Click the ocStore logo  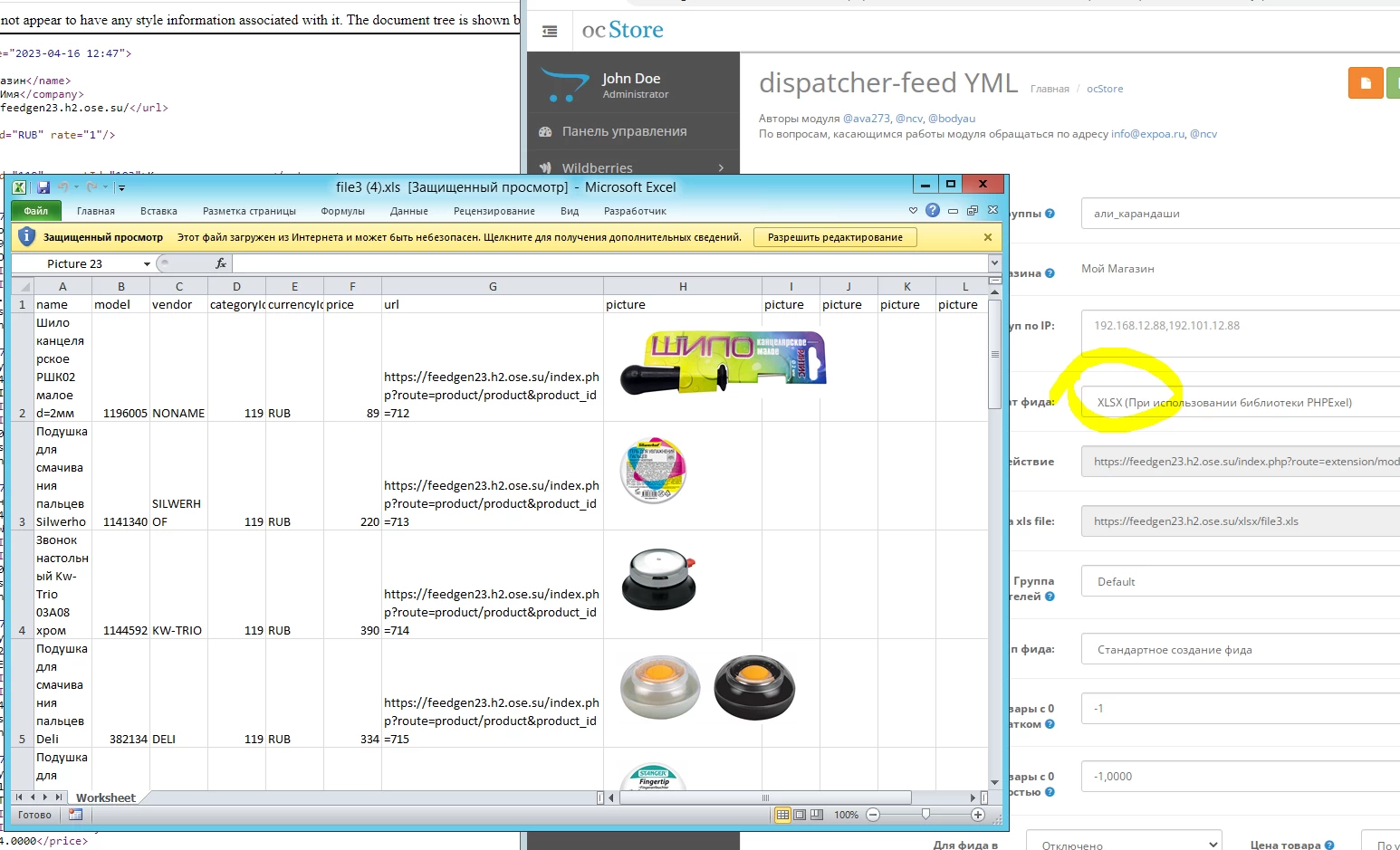pos(623,30)
